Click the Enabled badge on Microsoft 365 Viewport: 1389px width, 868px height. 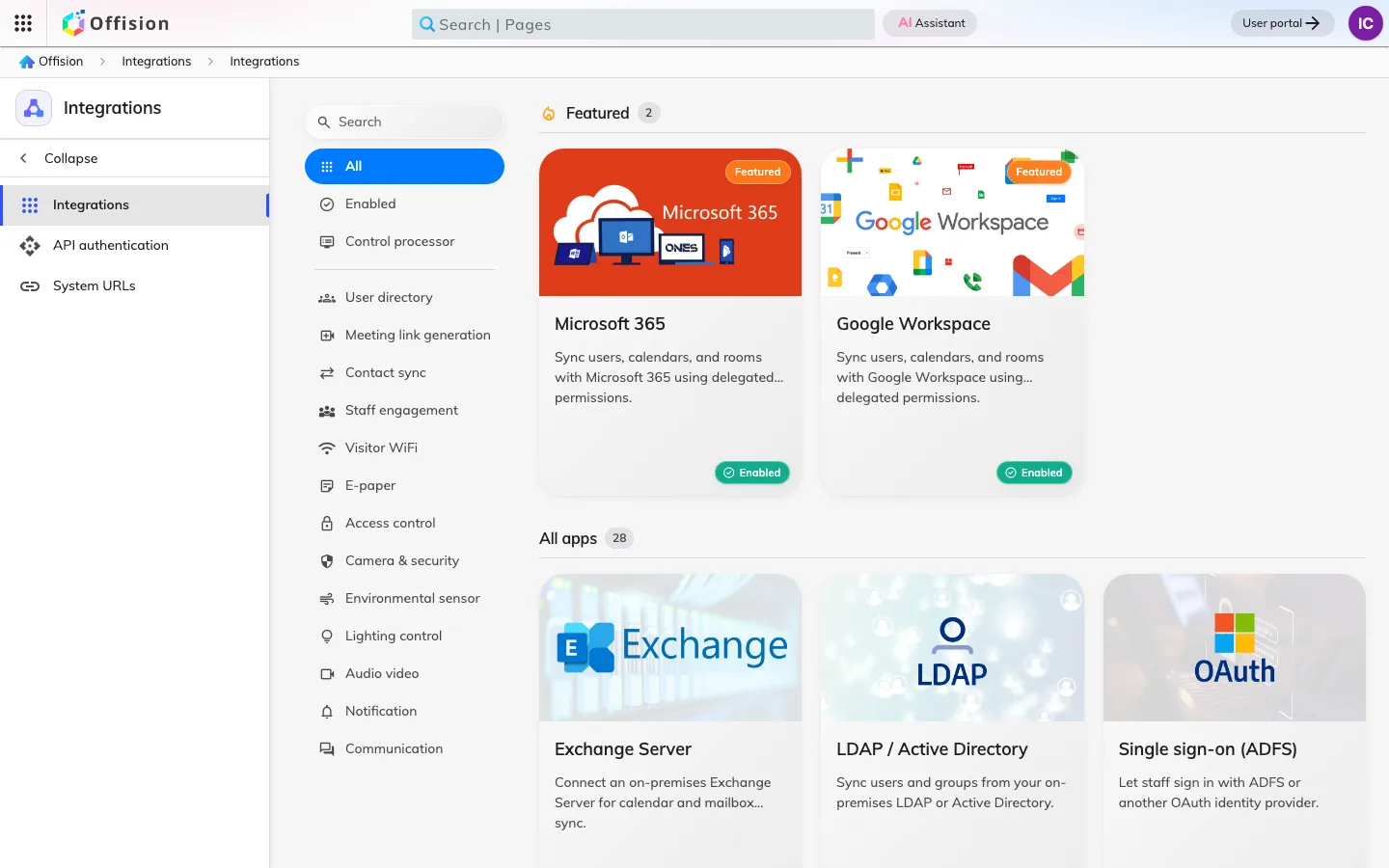[752, 473]
